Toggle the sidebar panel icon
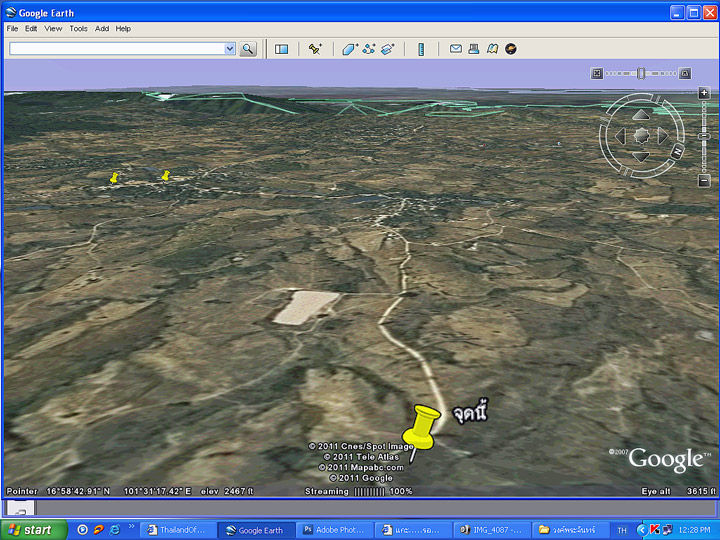This screenshot has width=720, height=540. point(281,48)
